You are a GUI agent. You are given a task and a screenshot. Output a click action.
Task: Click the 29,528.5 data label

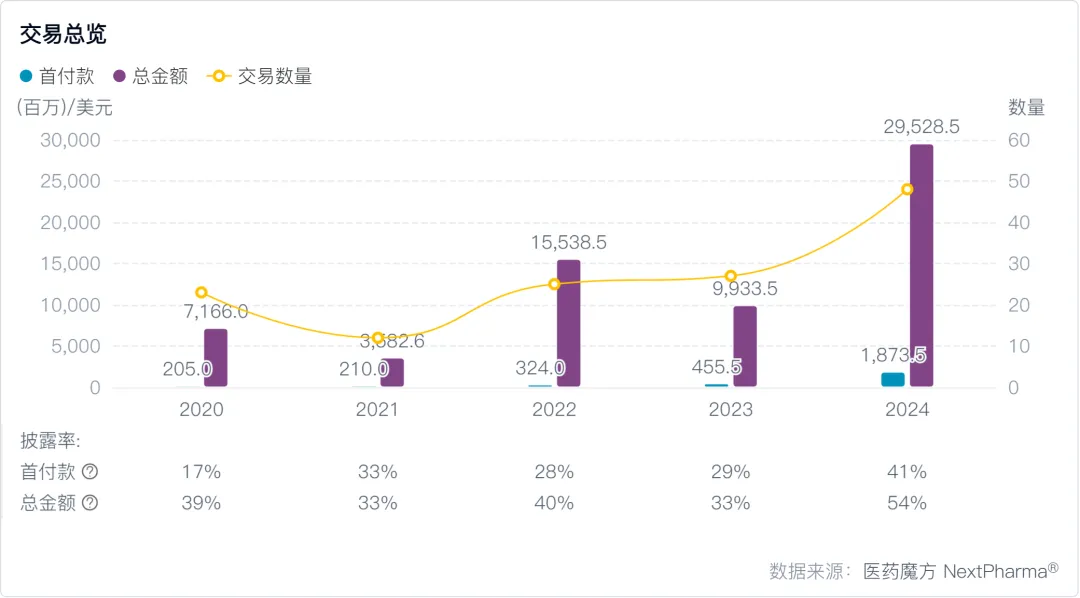(921, 127)
